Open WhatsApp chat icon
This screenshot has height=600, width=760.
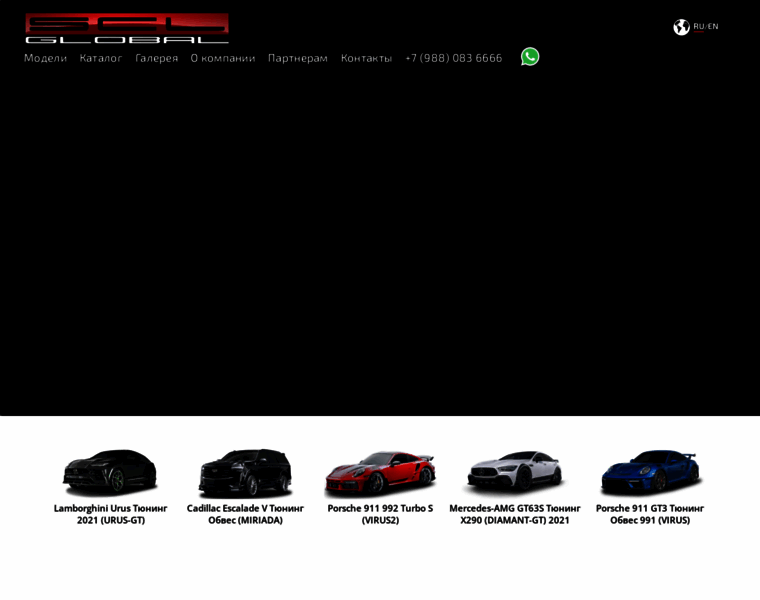point(530,57)
